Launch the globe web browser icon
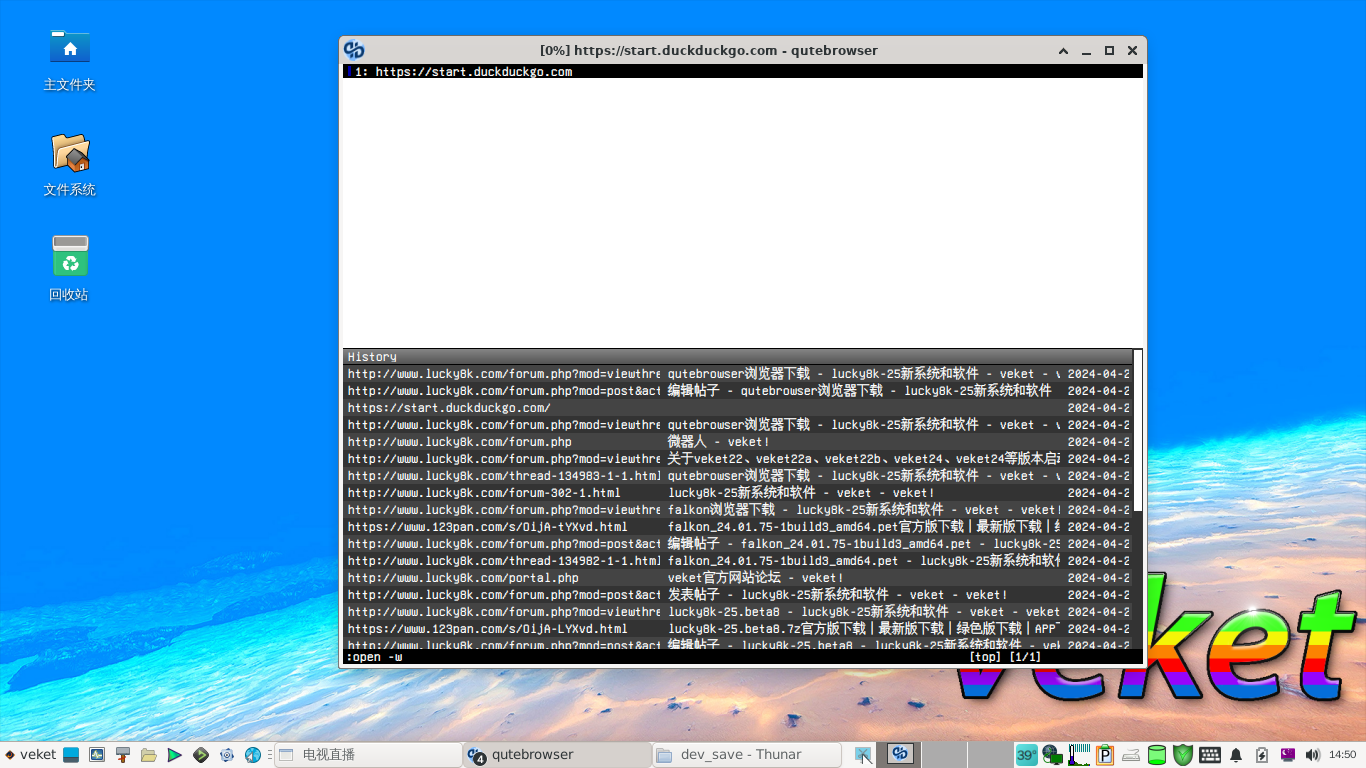 tap(253, 755)
